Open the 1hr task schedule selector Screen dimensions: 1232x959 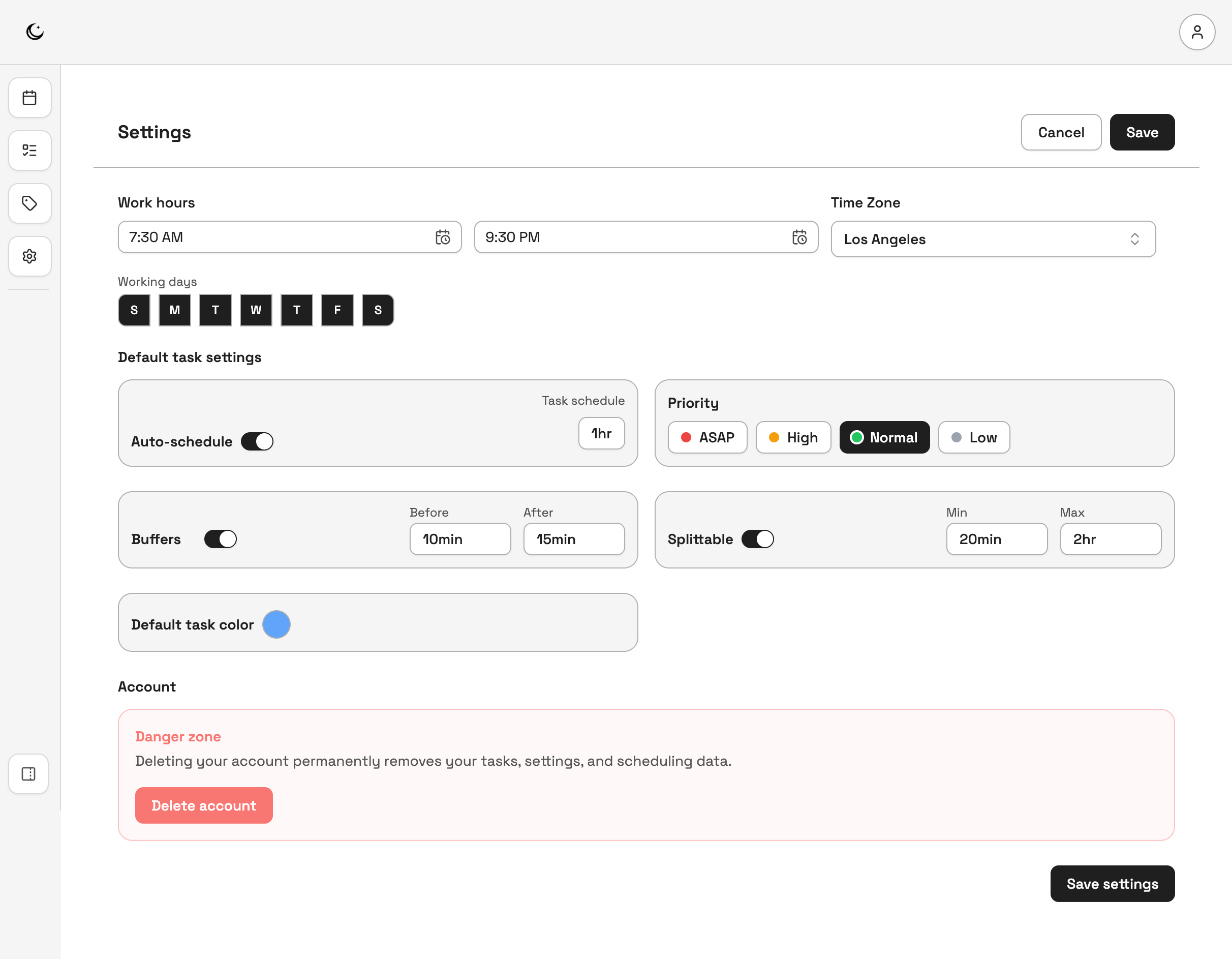click(601, 434)
